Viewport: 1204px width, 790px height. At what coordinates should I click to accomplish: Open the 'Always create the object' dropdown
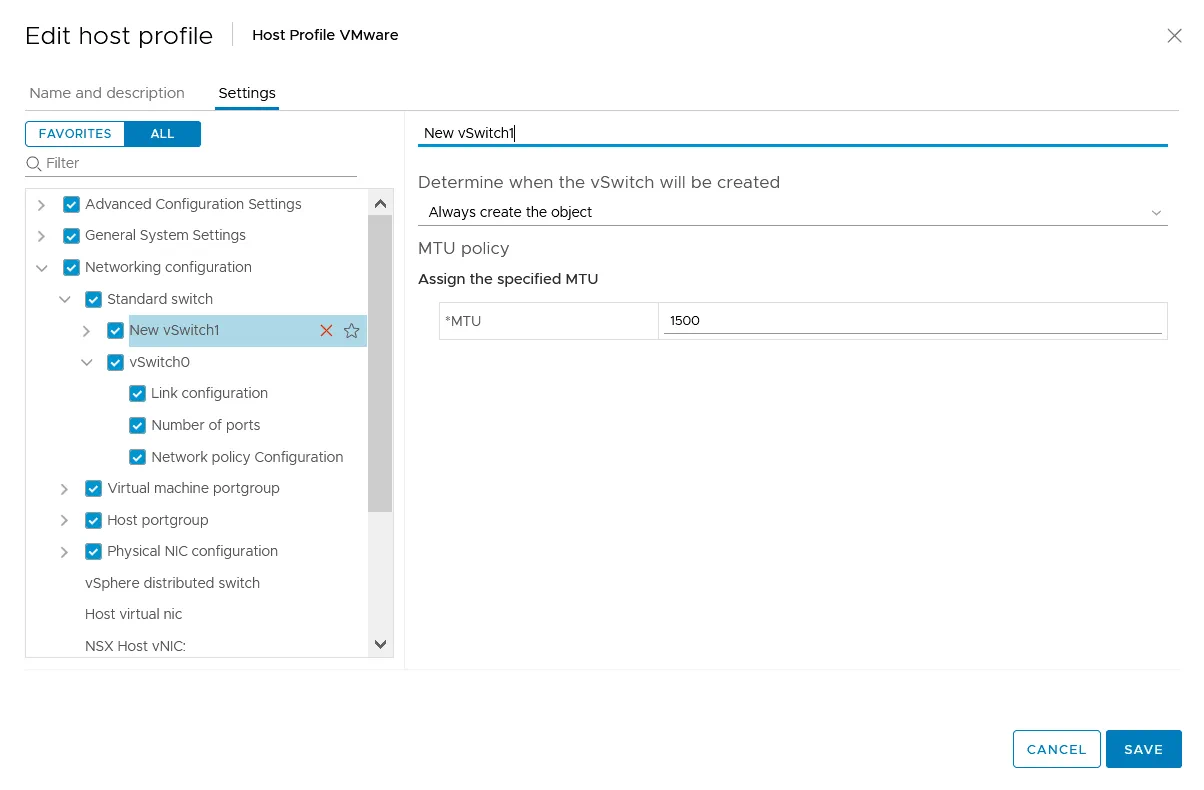tap(792, 212)
